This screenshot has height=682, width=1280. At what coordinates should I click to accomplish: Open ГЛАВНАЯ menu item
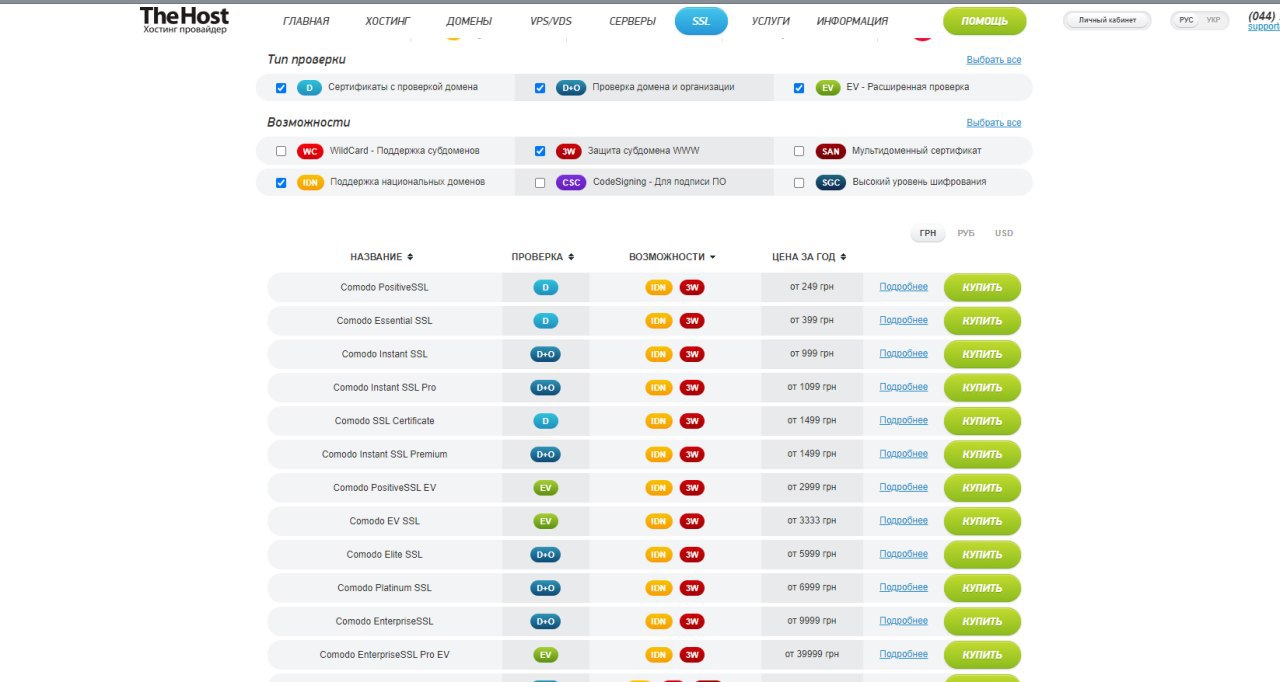pyautogui.click(x=306, y=21)
